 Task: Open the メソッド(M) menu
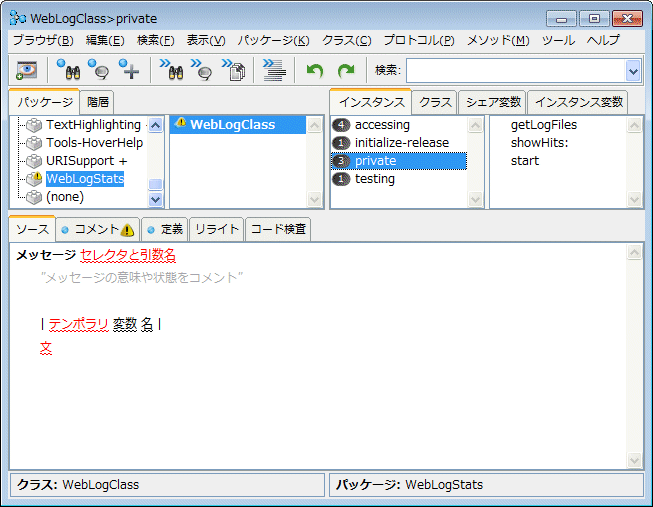click(x=498, y=40)
